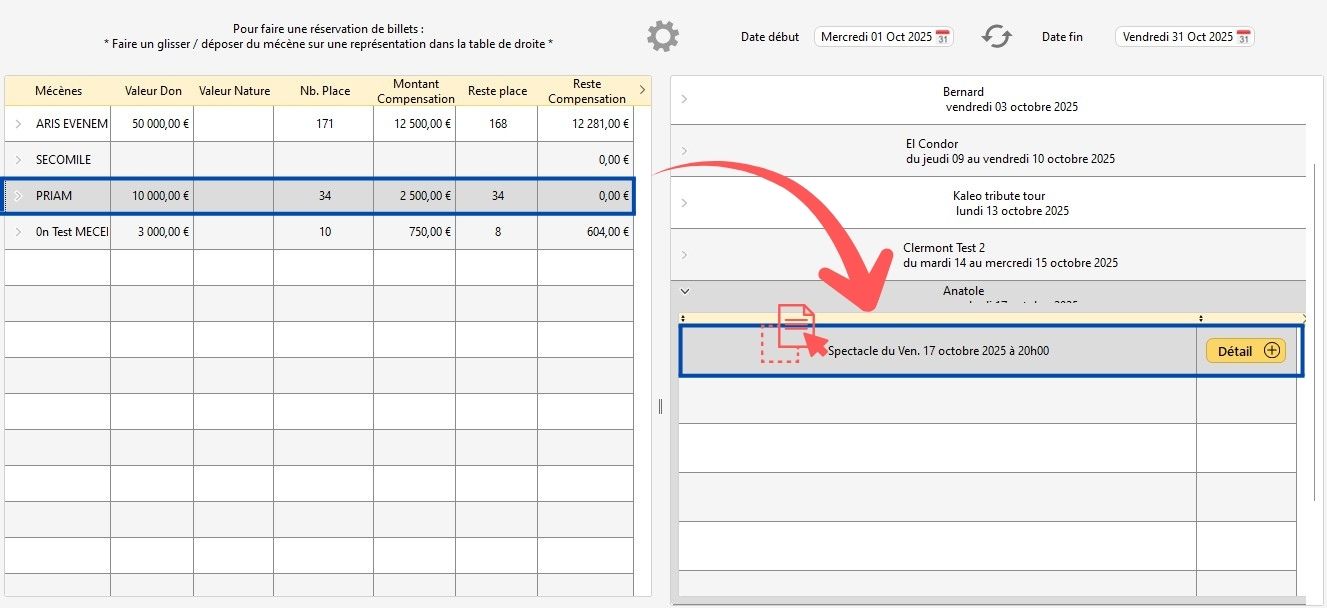Click the plus icon on Détail button
The height and width of the screenshot is (608, 1327).
1272,351
